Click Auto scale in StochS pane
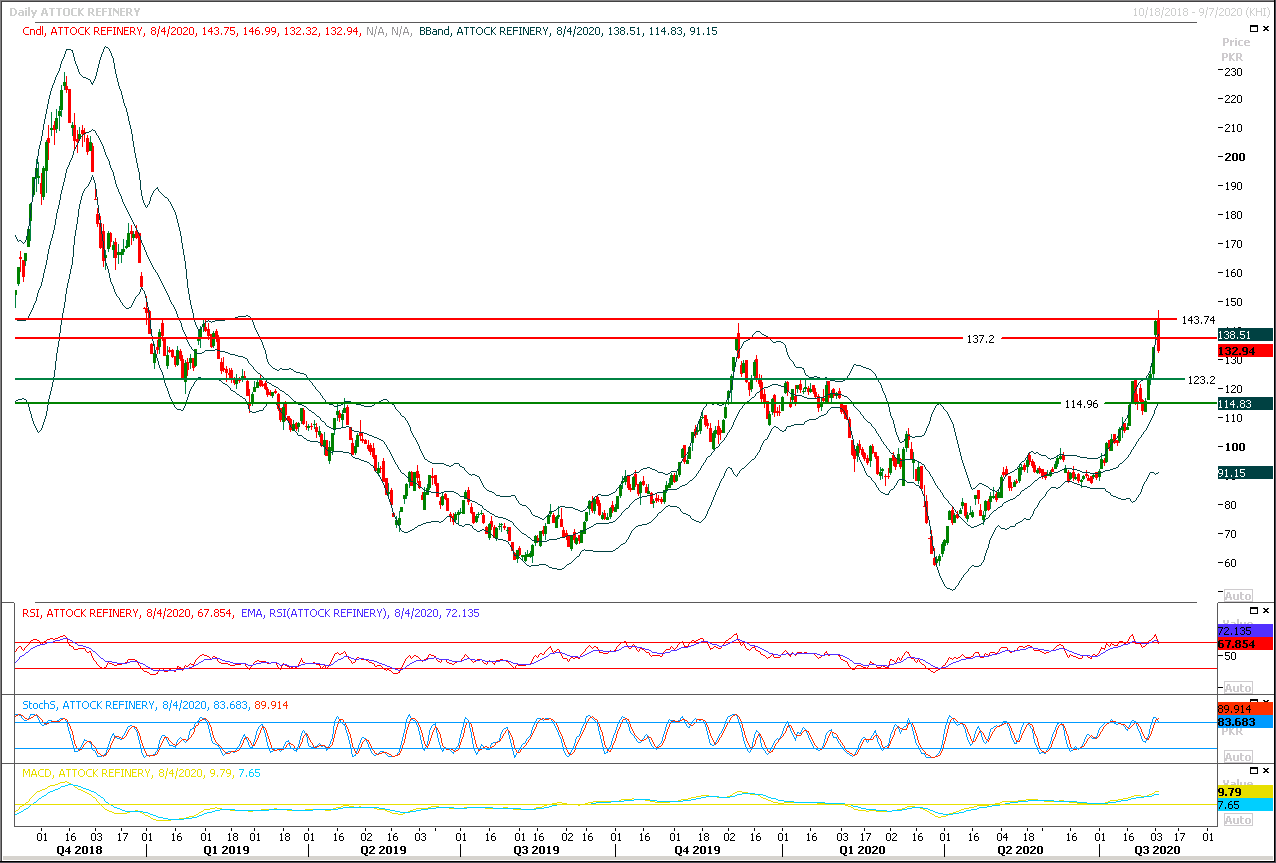The width and height of the screenshot is (1276, 863). [1237, 759]
